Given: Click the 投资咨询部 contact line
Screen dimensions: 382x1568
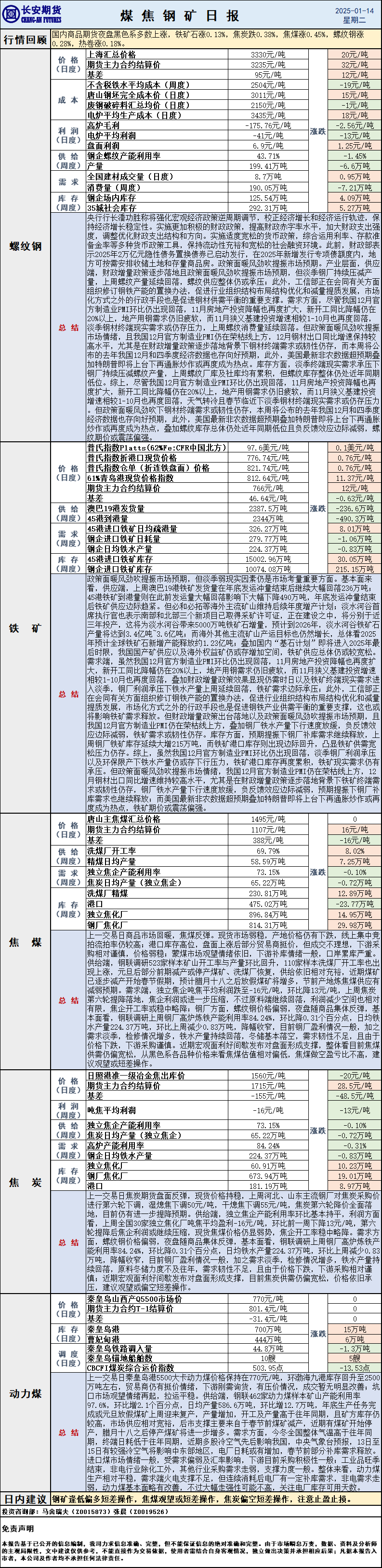Looking at the screenshot, I should [x=85, y=1512].
